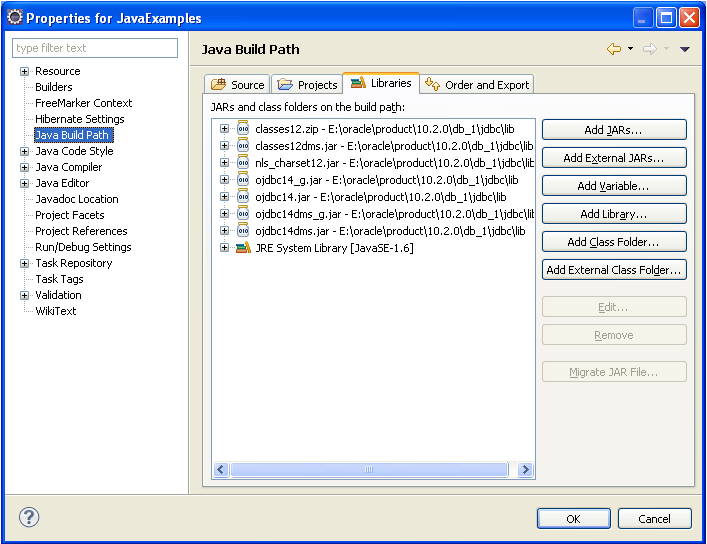Switch to the Source tab
This screenshot has height=544, width=707.
click(x=237, y=84)
